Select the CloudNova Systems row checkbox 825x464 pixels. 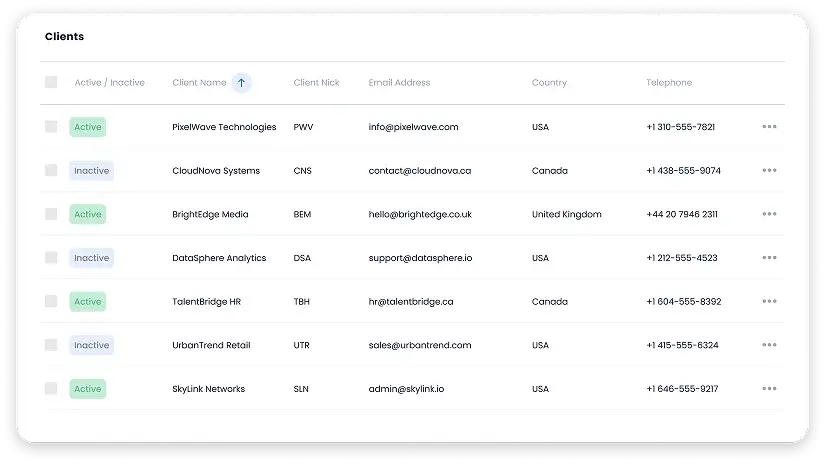point(51,170)
